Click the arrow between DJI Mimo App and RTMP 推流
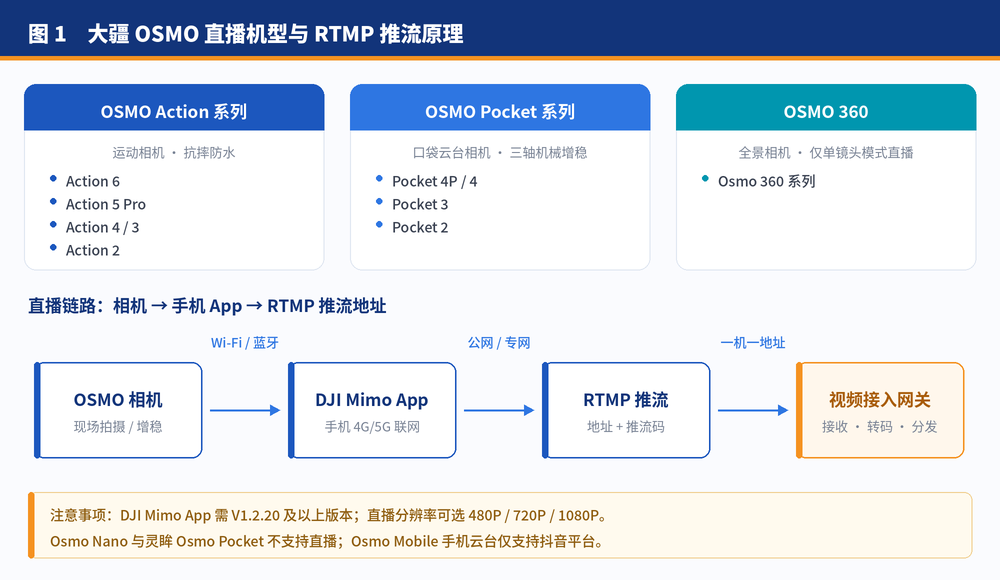The height and width of the screenshot is (580, 1000). 499,410
